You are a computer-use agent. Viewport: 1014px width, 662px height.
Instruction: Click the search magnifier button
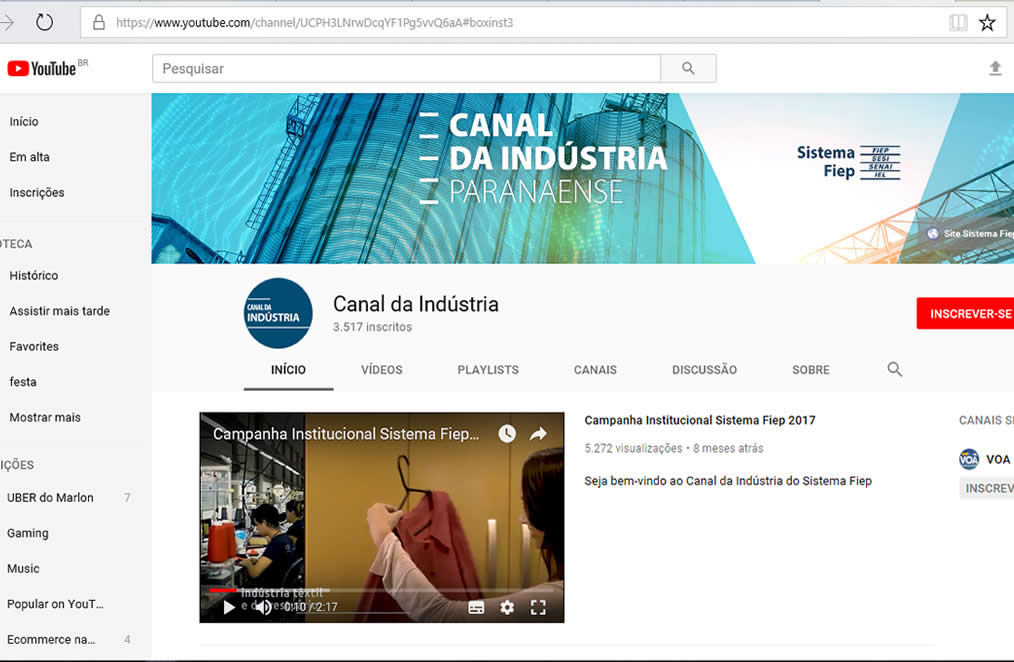click(688, 69)
